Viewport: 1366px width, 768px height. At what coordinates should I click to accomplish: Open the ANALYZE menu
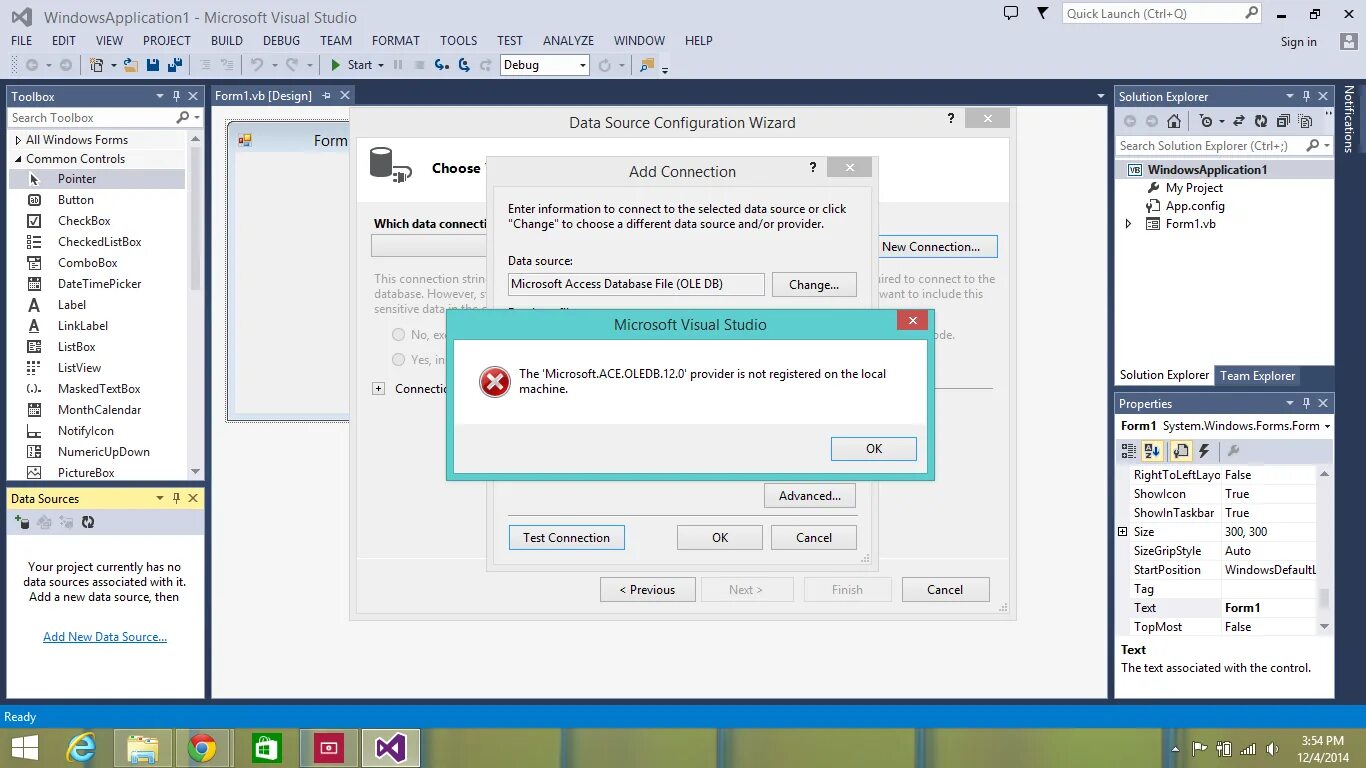[x=568, y=41]
